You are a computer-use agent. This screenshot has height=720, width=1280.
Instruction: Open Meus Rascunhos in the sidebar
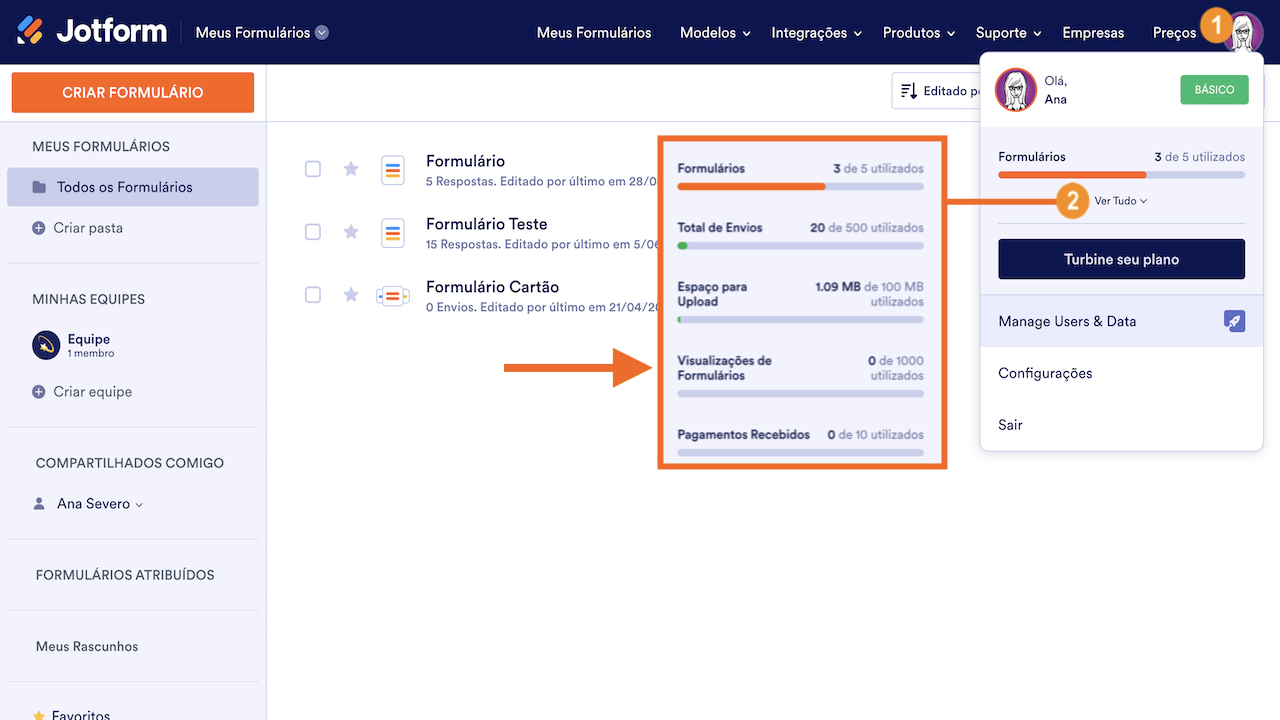click(x=87, y=646)
